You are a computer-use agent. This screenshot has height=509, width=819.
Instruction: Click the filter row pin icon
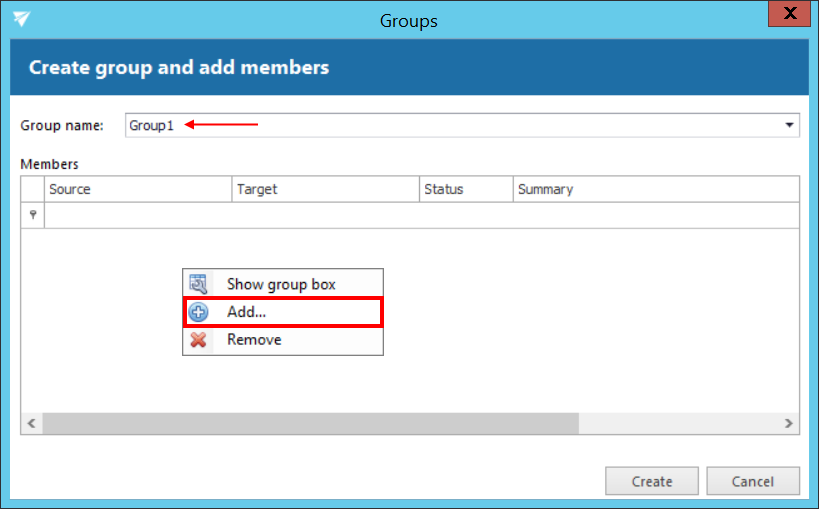[33, 215]
